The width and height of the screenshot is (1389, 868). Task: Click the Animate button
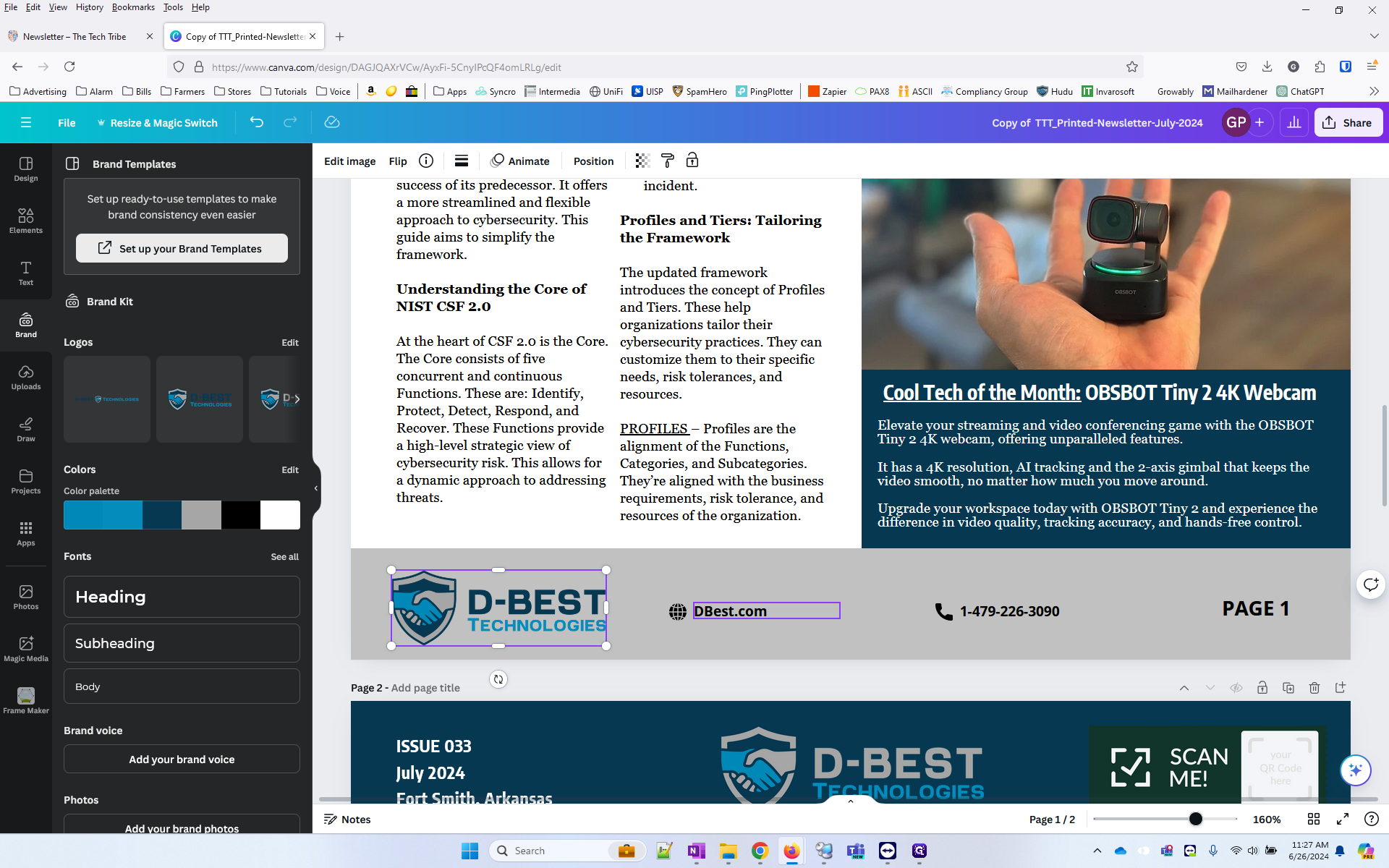pos(520,161)
